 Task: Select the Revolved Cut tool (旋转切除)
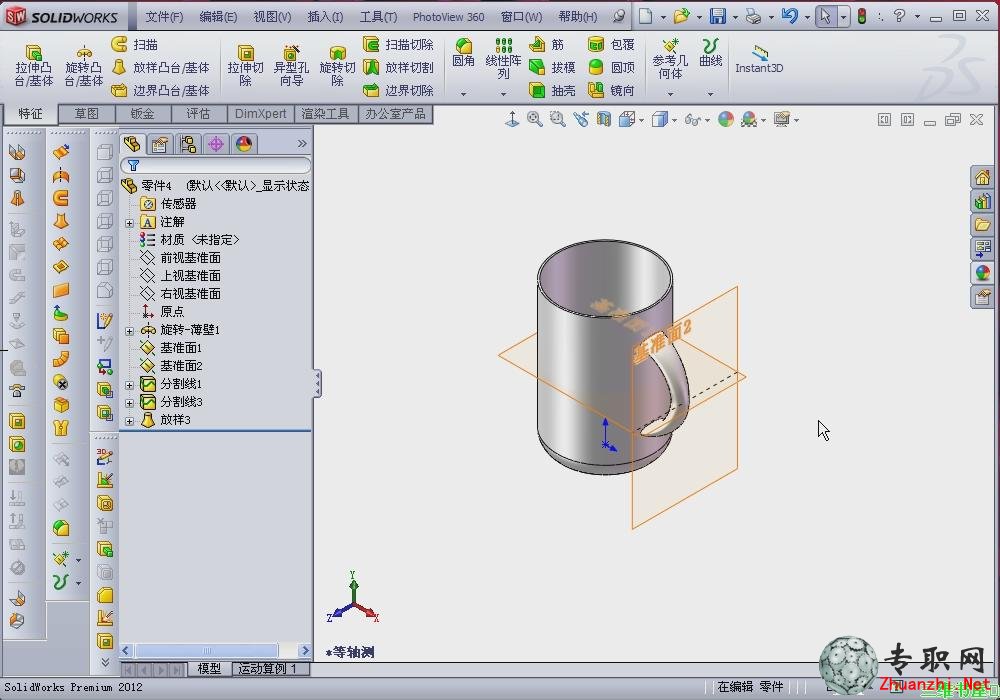tap(337, 65)
